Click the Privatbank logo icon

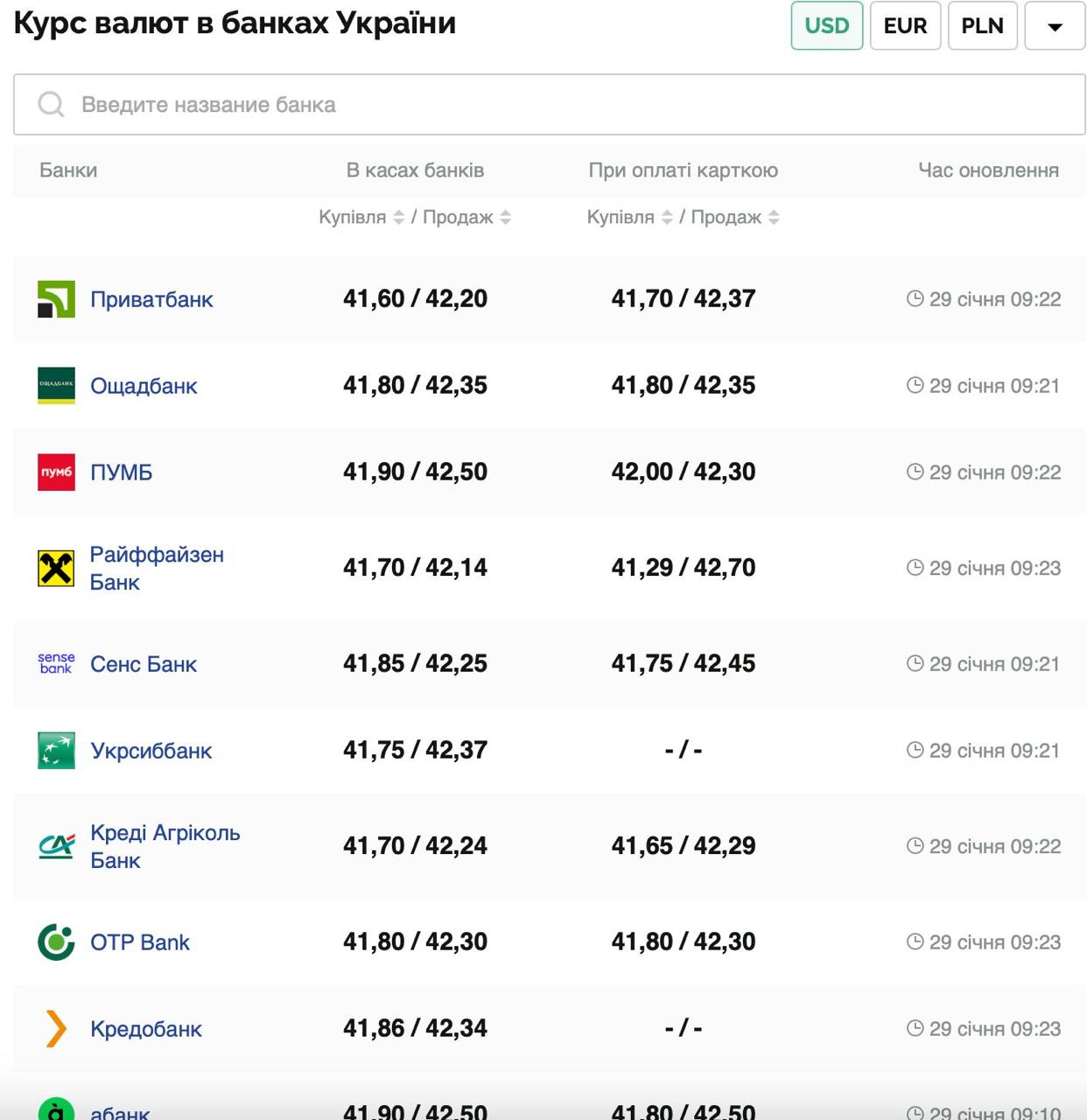(x=56, y=299)
